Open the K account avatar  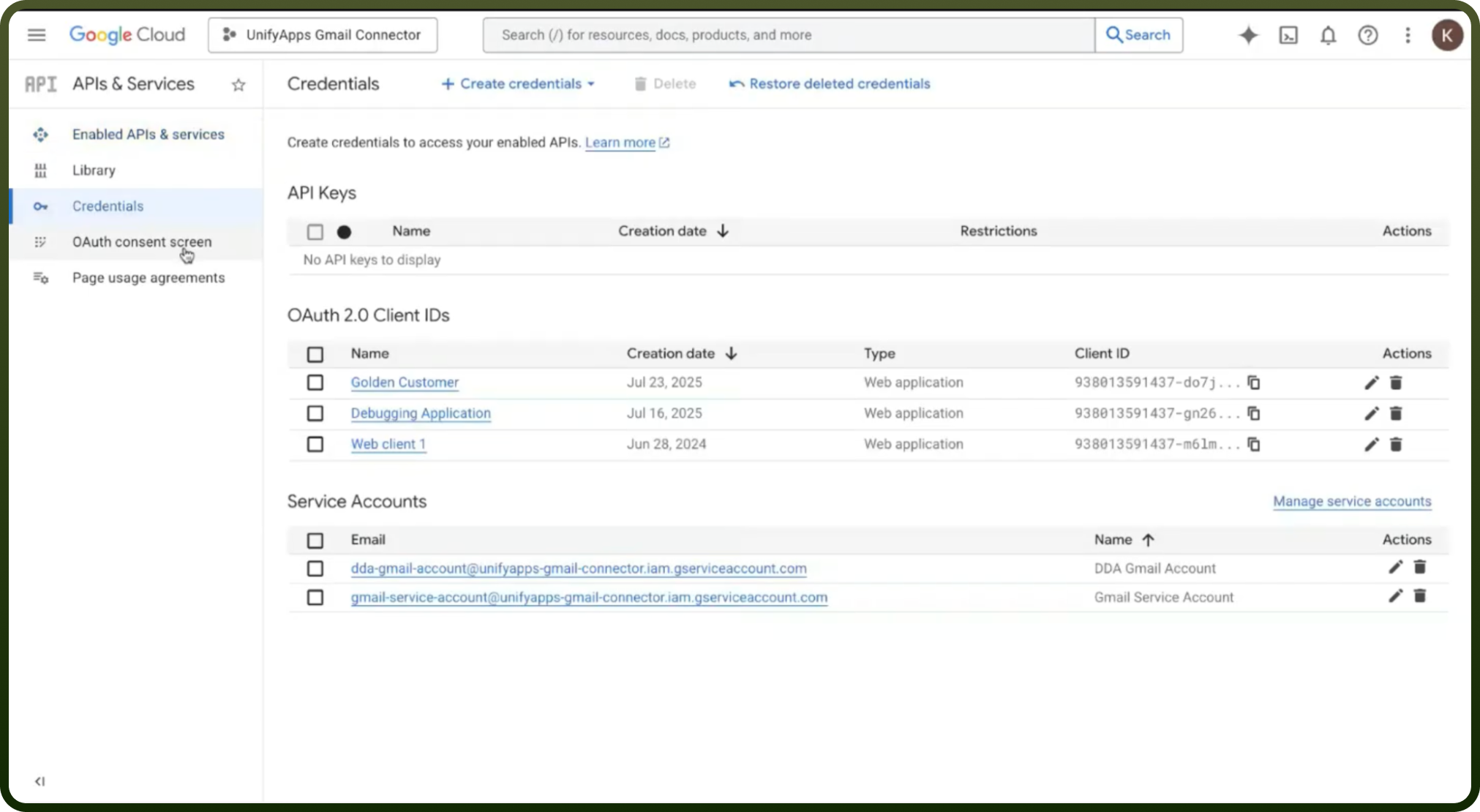click(x=1446, y=35)
